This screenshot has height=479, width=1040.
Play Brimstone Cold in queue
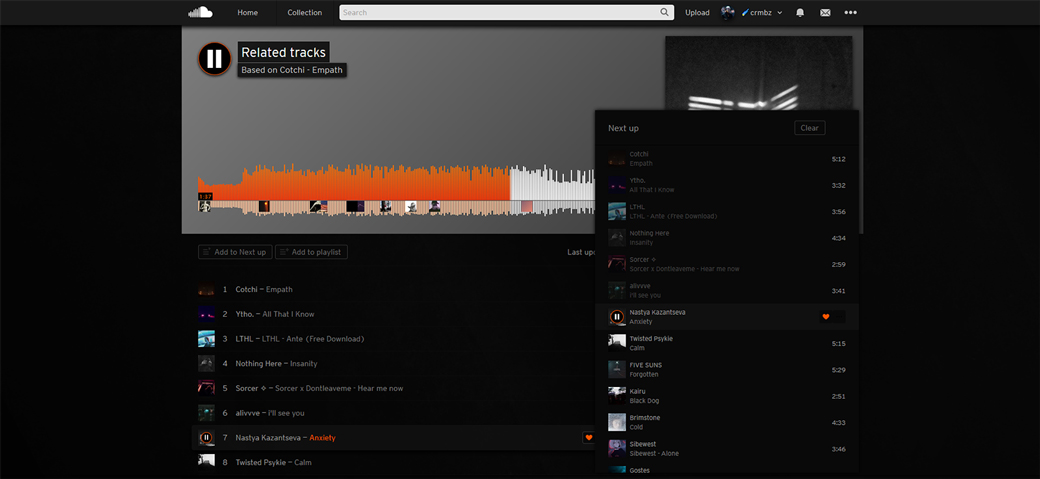click(727, 422)
